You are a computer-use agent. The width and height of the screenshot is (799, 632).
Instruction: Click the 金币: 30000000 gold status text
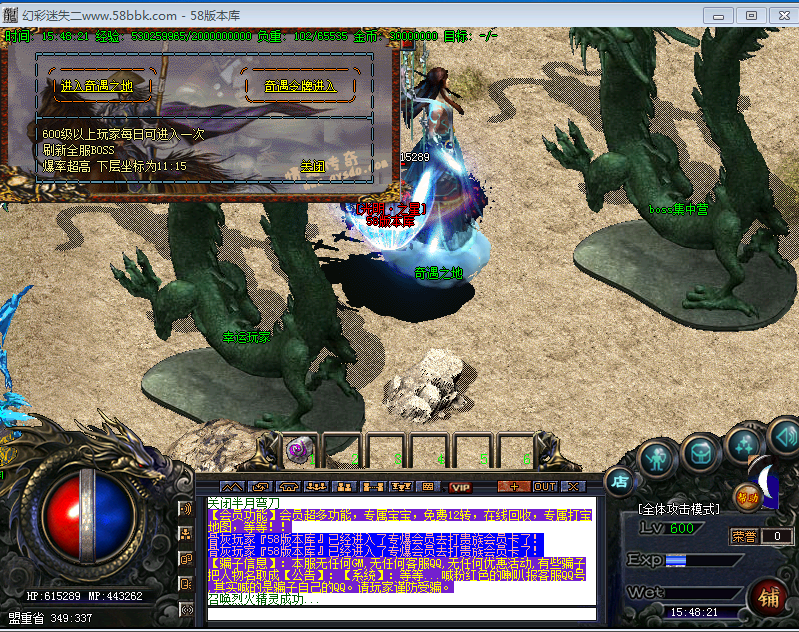(x=395, y=36)
